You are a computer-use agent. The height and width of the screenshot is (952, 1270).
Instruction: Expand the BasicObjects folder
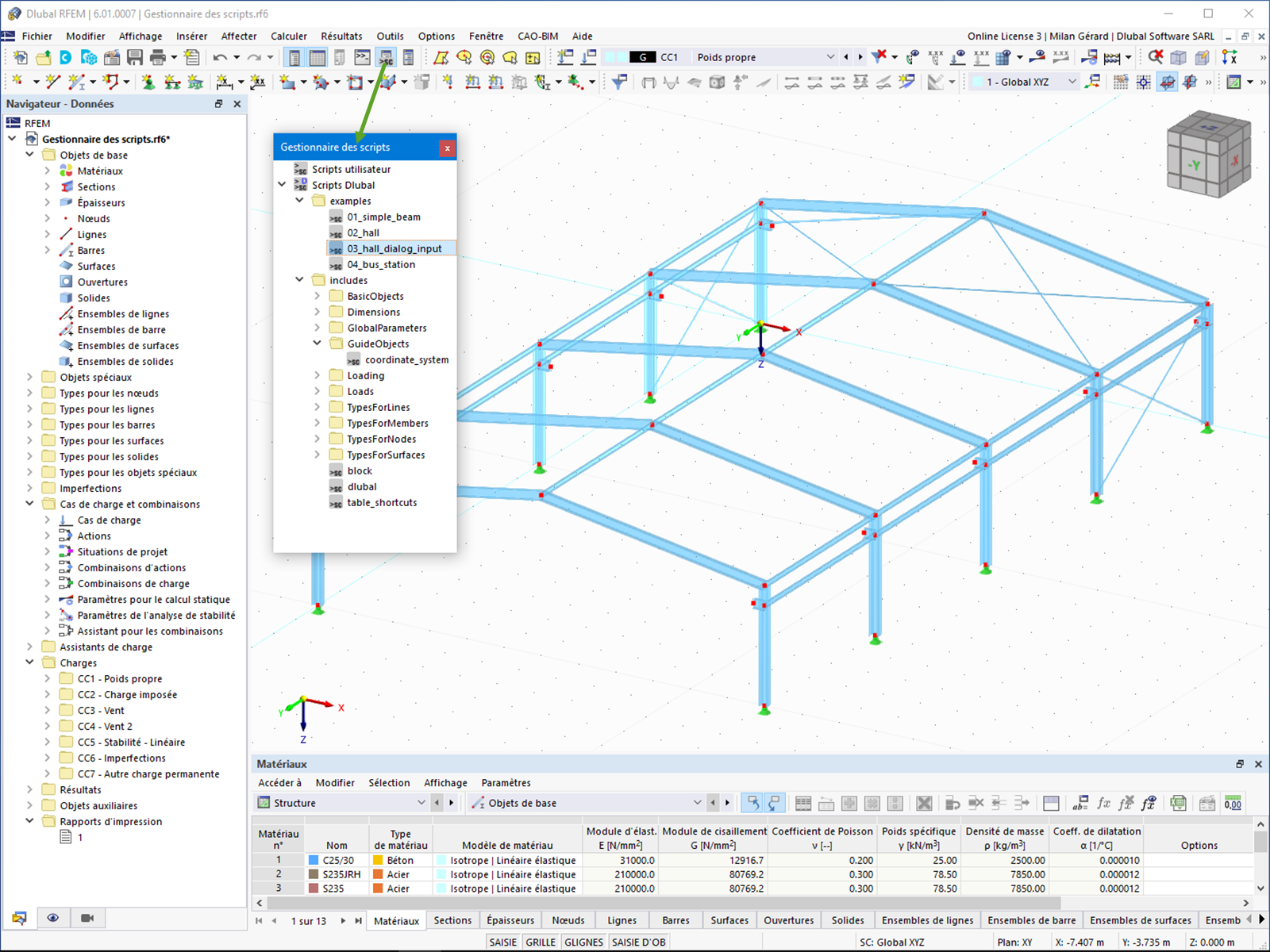[317, 296]
